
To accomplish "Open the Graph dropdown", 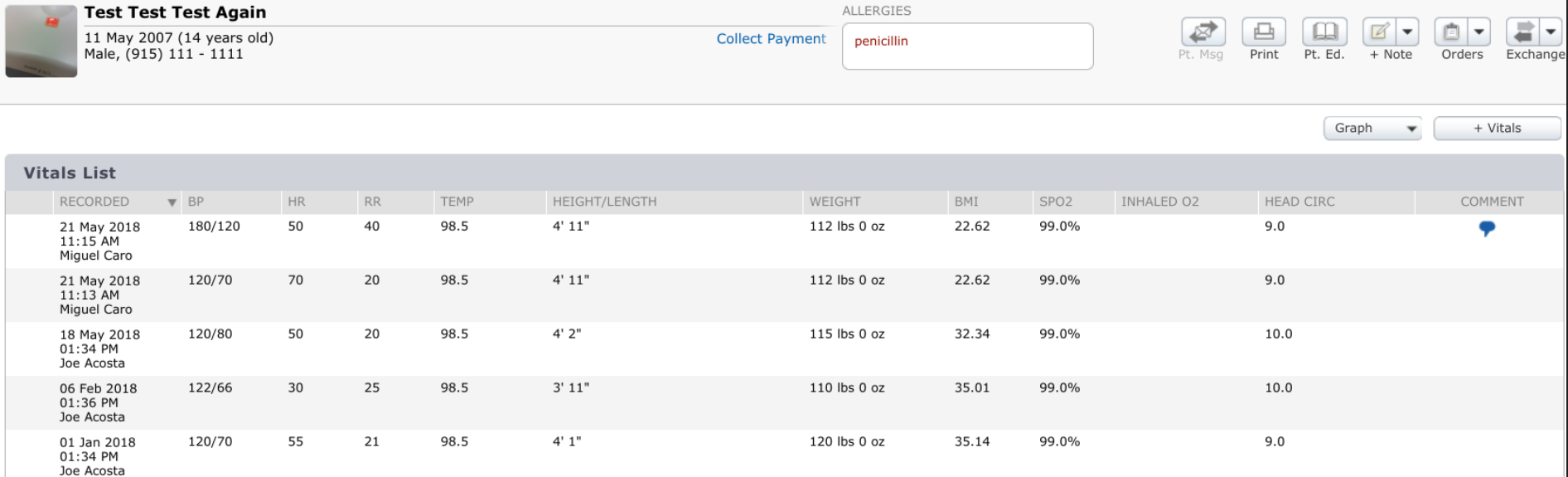I will [x=1372, y=128].
